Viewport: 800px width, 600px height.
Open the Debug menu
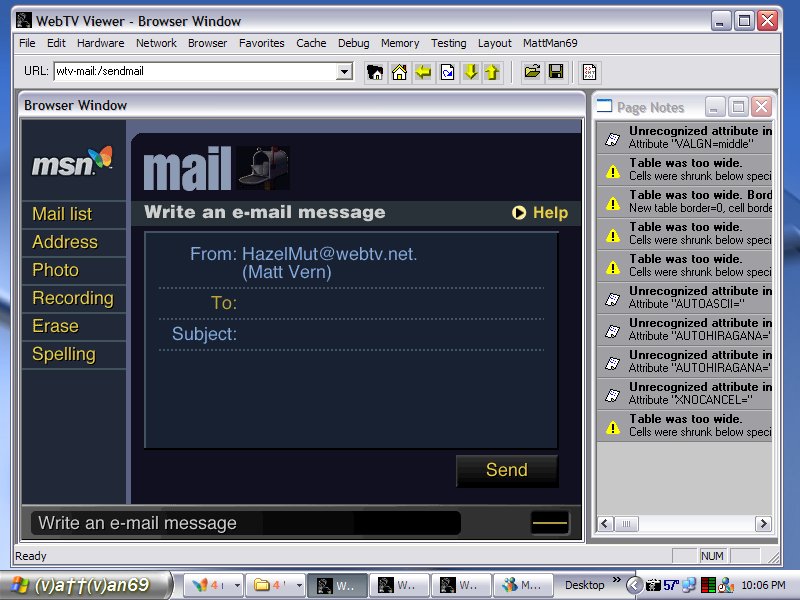pos(354,43)
